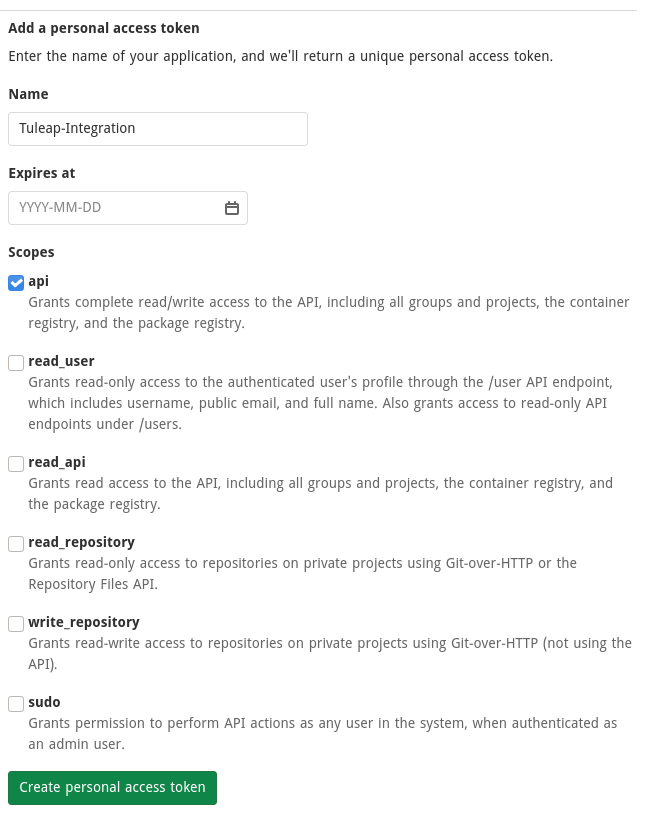
Task: Click the YYYY-MM-DD expiration date field
Action: point(110,207)
